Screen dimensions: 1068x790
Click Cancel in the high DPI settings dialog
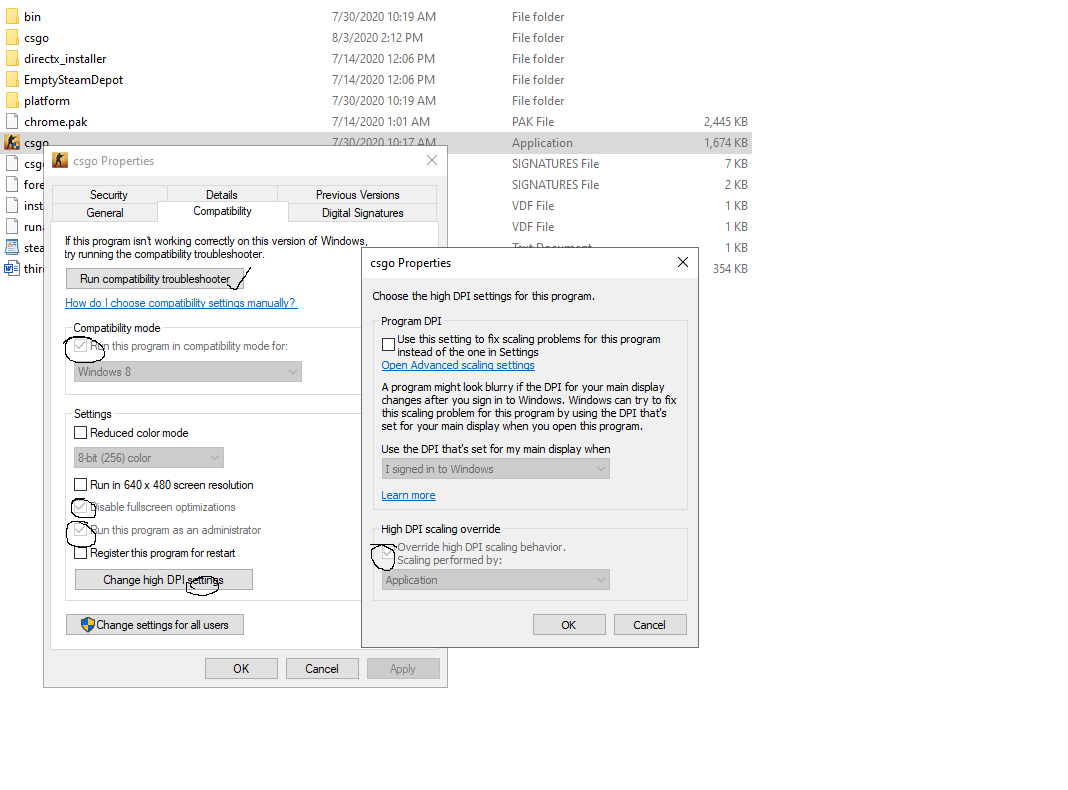[650, 625]
